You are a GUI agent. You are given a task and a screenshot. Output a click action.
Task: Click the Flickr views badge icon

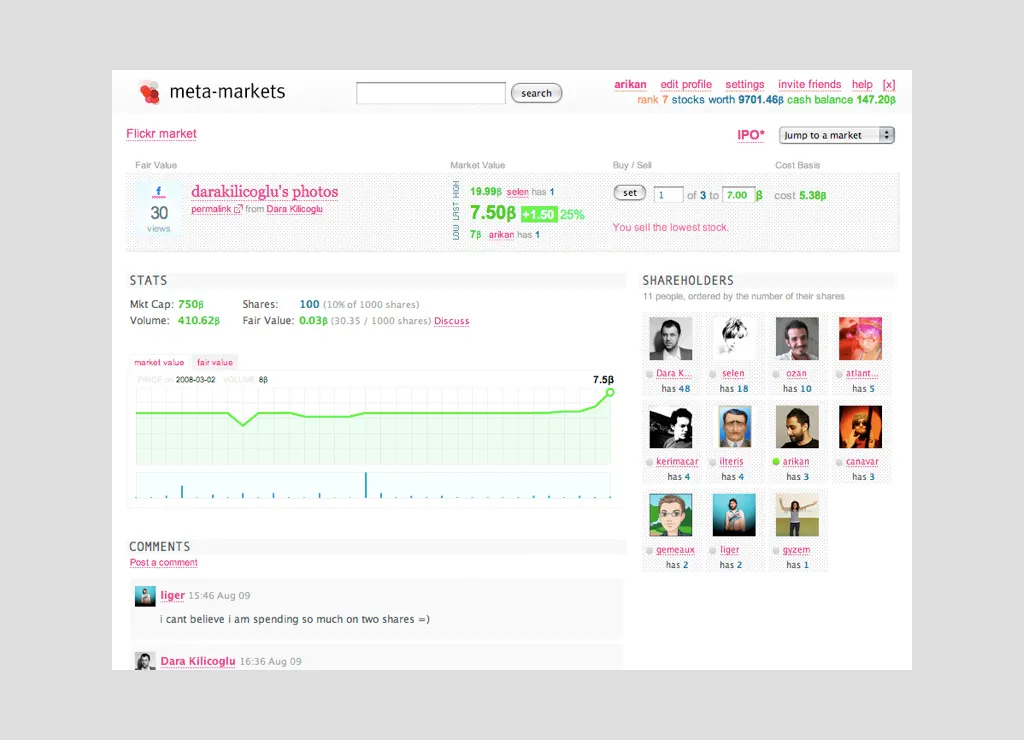click(x=159, y=208)
